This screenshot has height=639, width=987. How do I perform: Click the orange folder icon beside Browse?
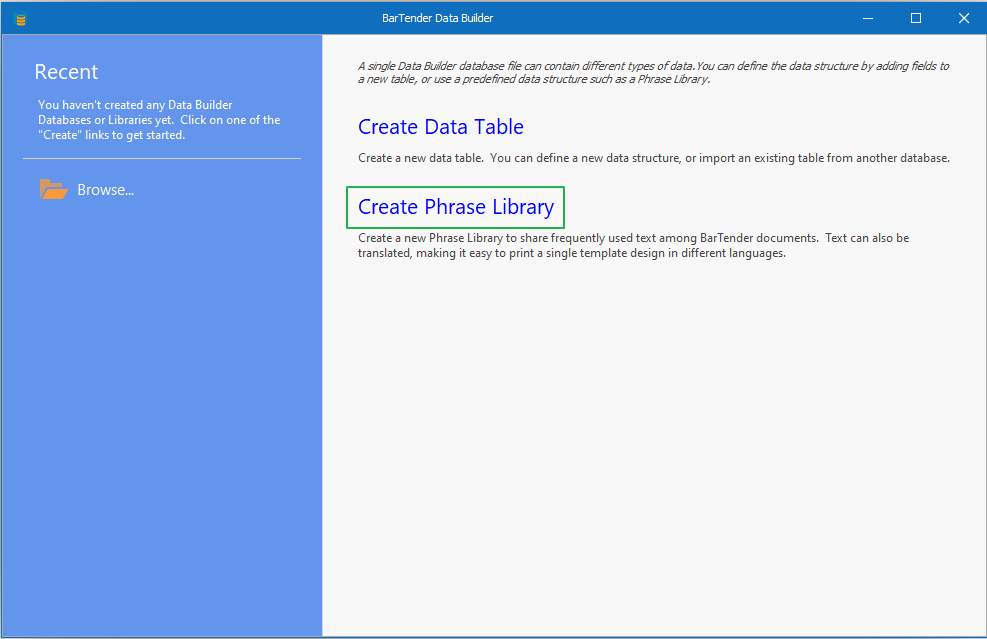pos(54,189)
